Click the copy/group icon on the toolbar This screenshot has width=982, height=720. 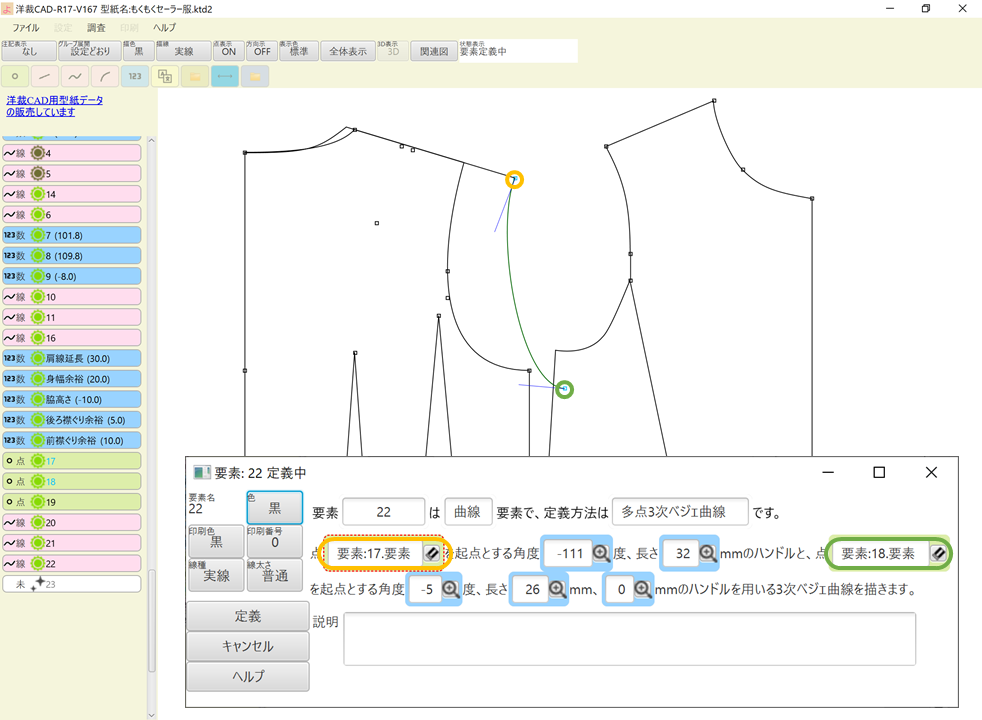tap(165, 76)
